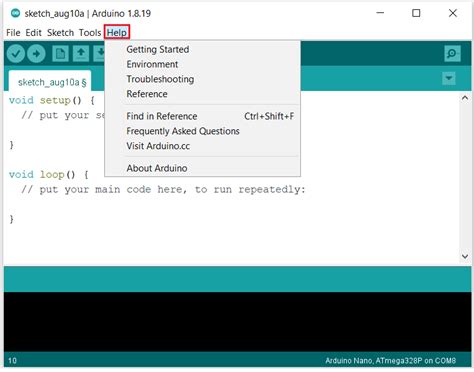Open the File menu
Image resolution: width=474 pixels, height=372 pixels.
pyautogui.click(x=13, y=33)
